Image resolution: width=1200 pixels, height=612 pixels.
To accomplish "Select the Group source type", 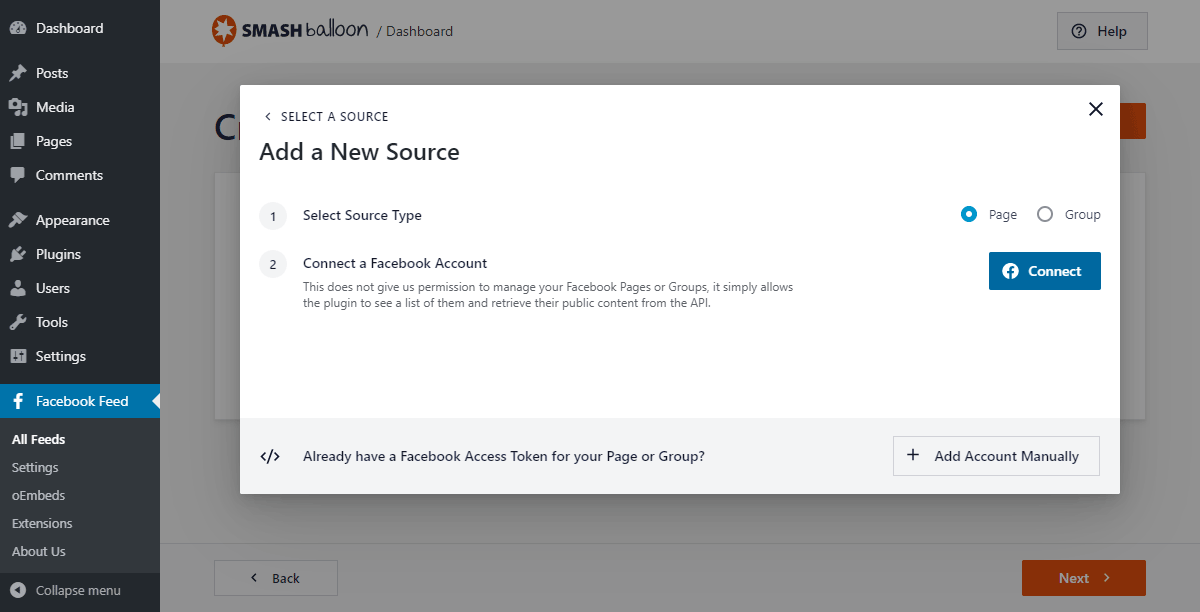I will click(x=1045, y=214).
